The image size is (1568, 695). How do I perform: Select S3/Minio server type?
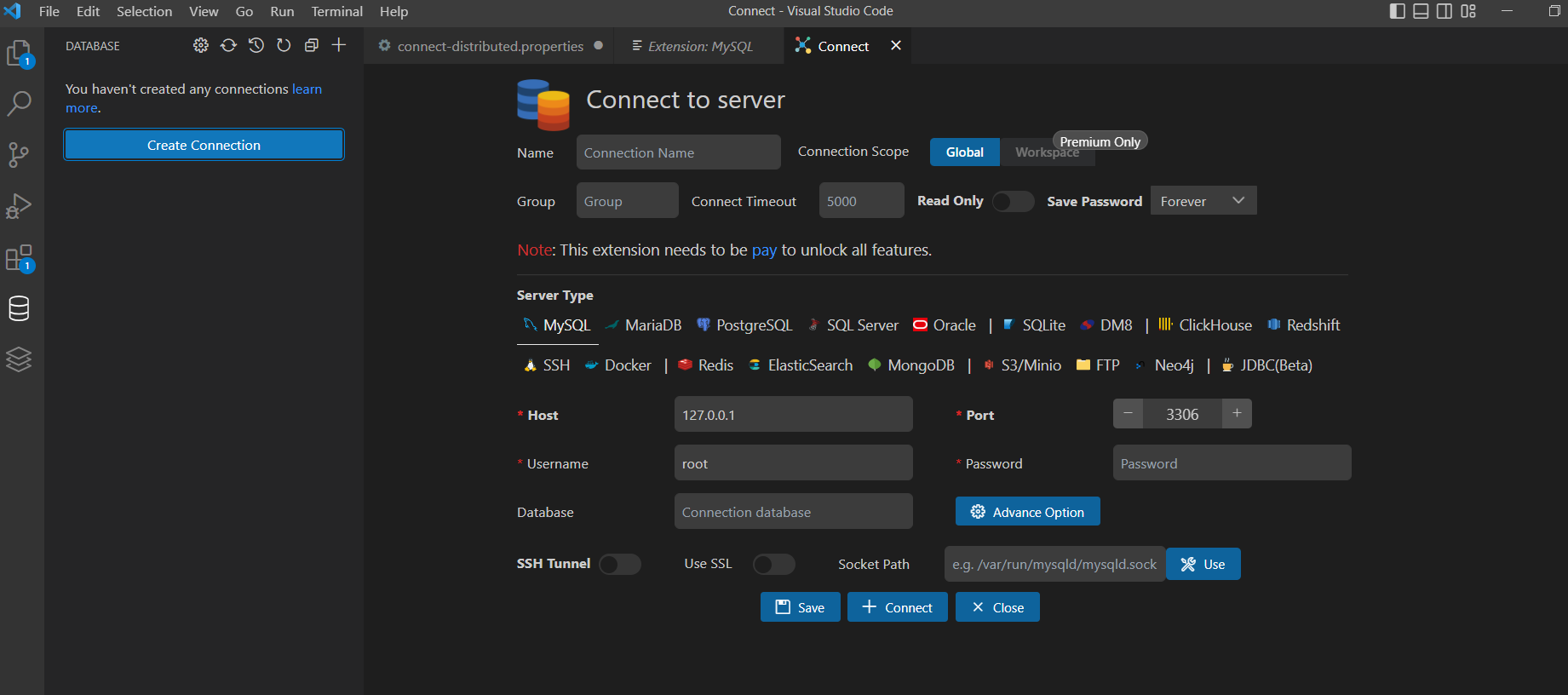point(1022,365)
